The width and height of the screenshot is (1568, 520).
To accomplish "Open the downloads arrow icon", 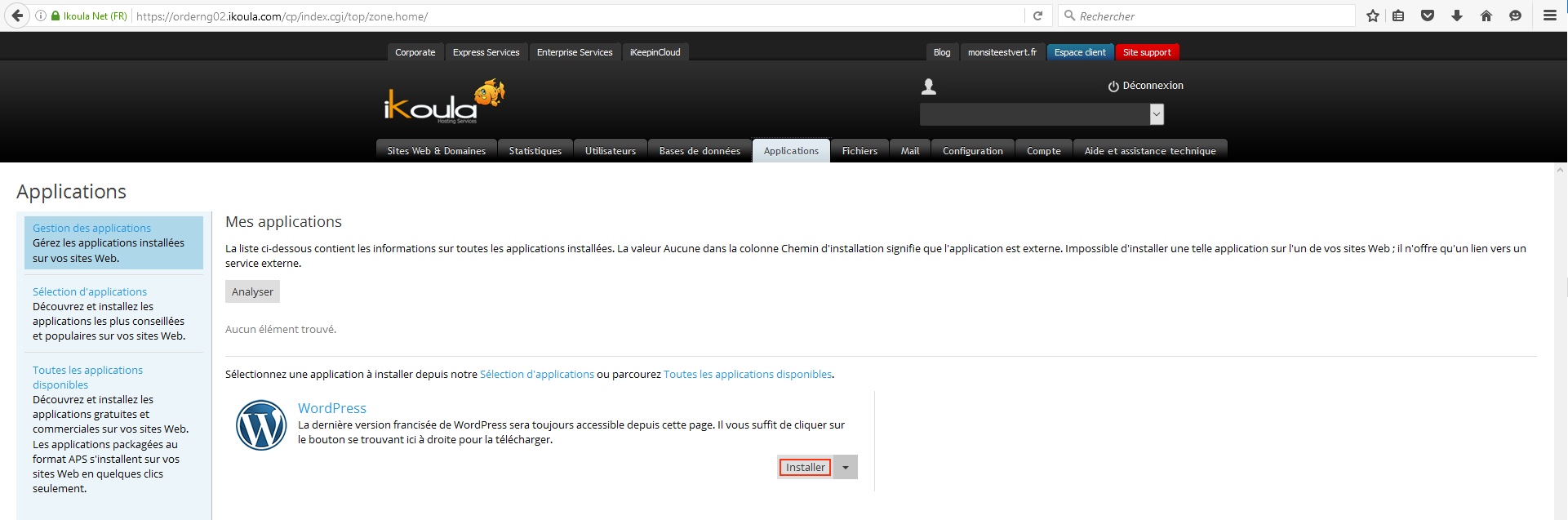I will tap(1457, 16).
